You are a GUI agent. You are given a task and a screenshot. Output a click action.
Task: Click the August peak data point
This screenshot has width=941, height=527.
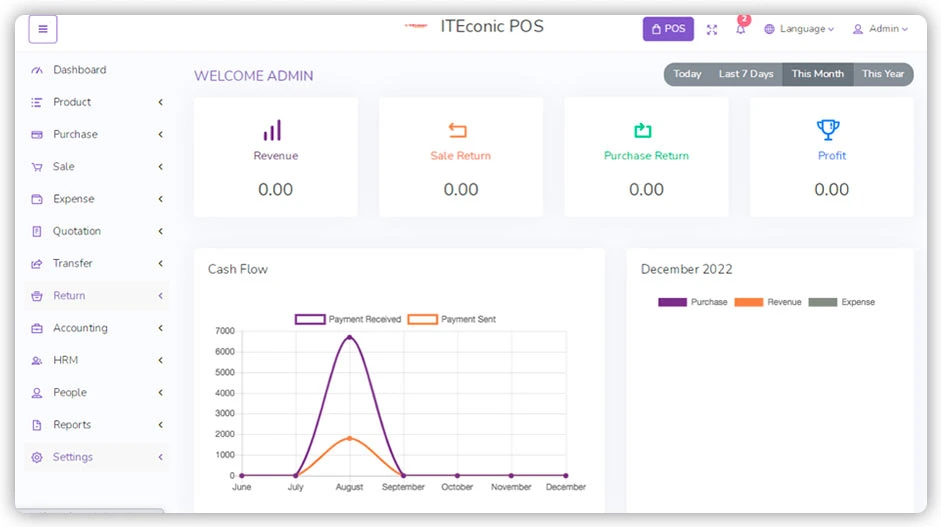tap(349, 338)
